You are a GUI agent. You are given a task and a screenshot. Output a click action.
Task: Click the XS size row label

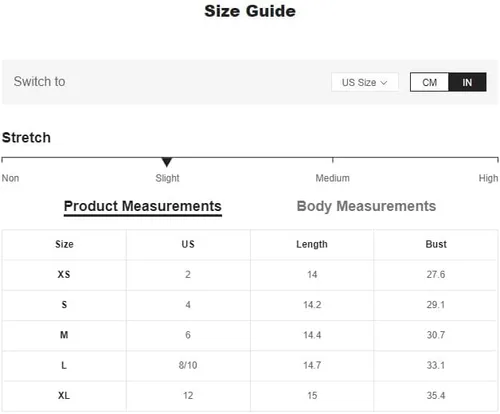pos(64,274)
